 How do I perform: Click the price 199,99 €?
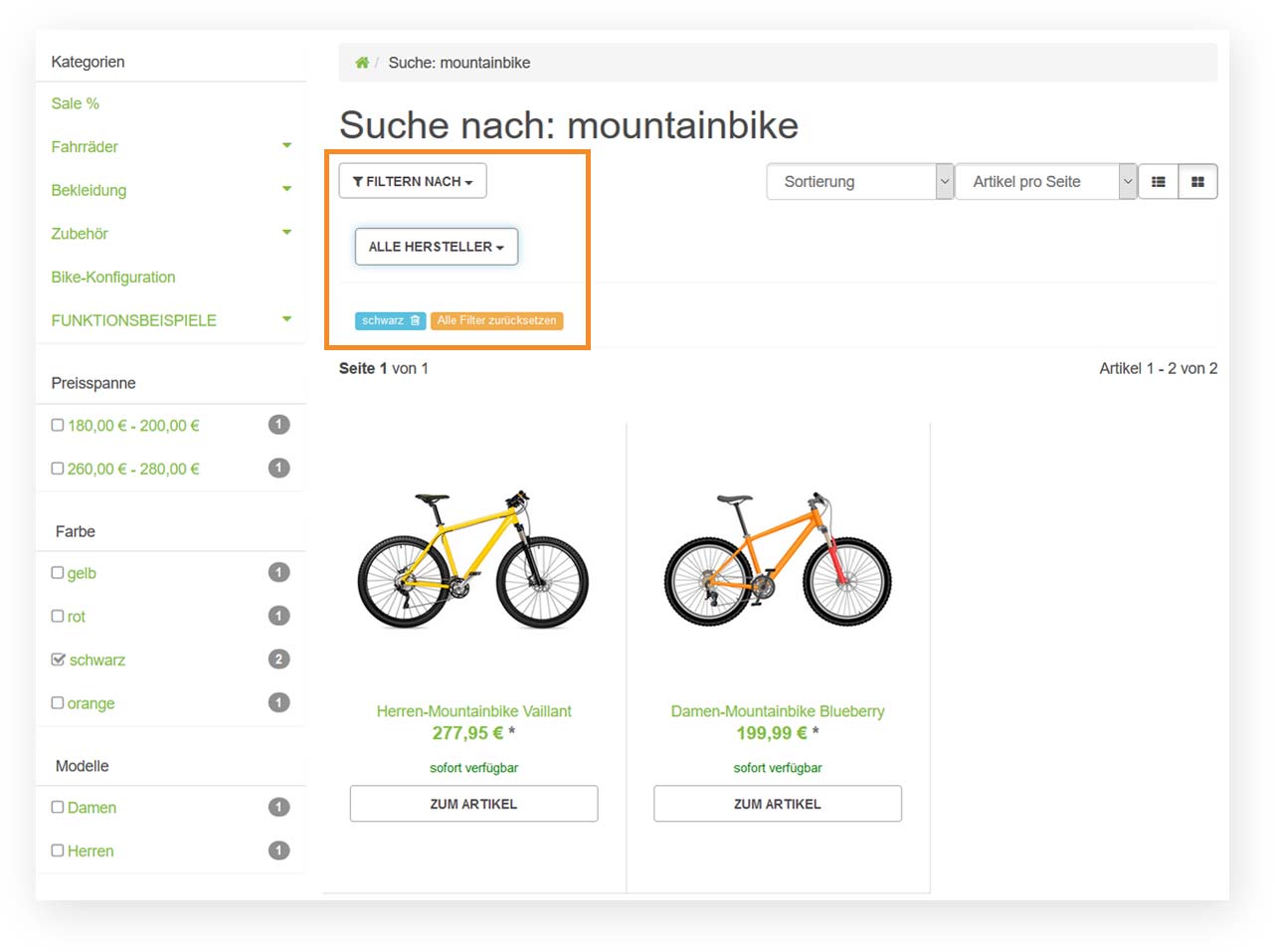772,733
